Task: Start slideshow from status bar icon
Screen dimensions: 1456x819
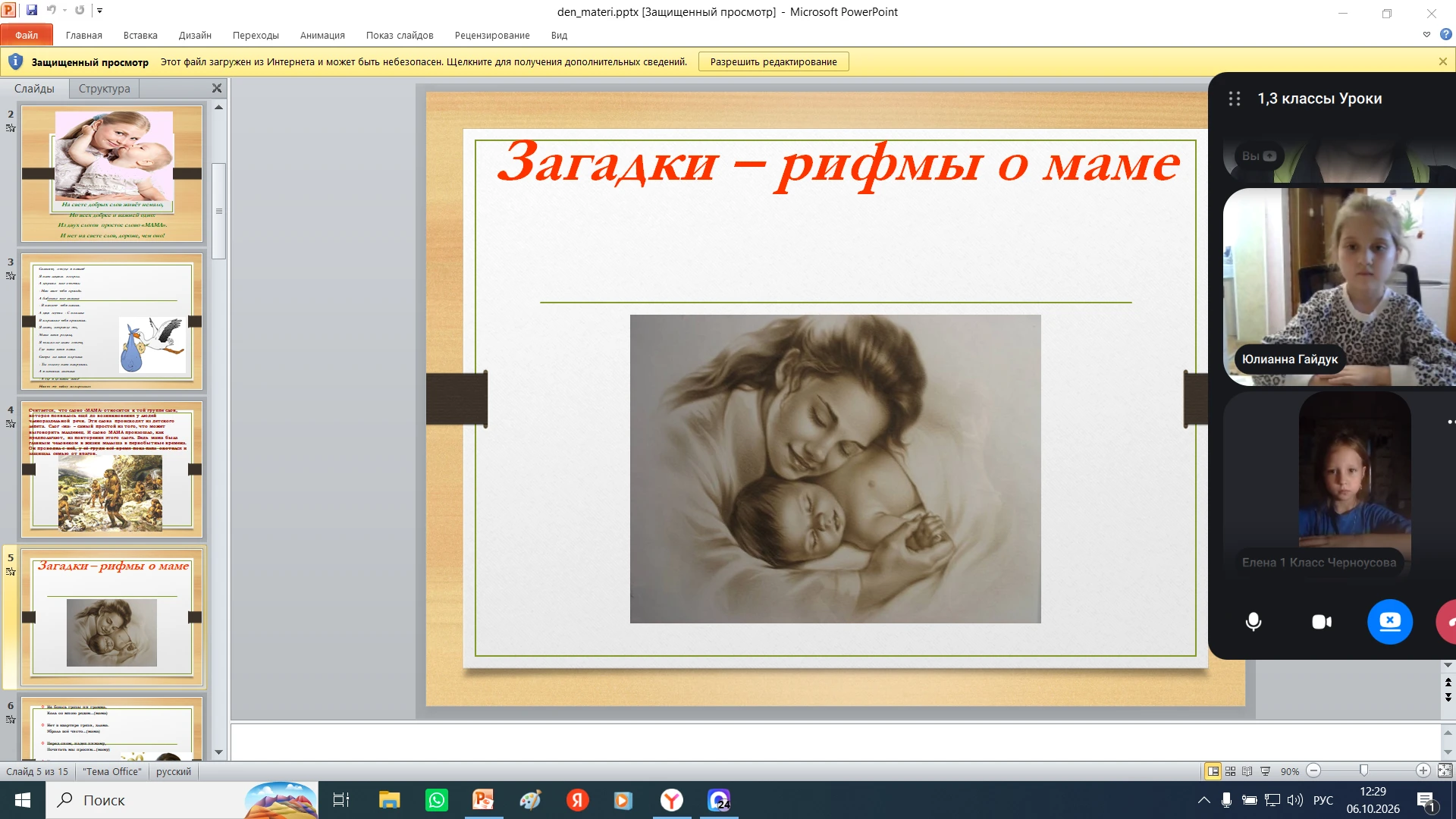Action: [1265, 771]
